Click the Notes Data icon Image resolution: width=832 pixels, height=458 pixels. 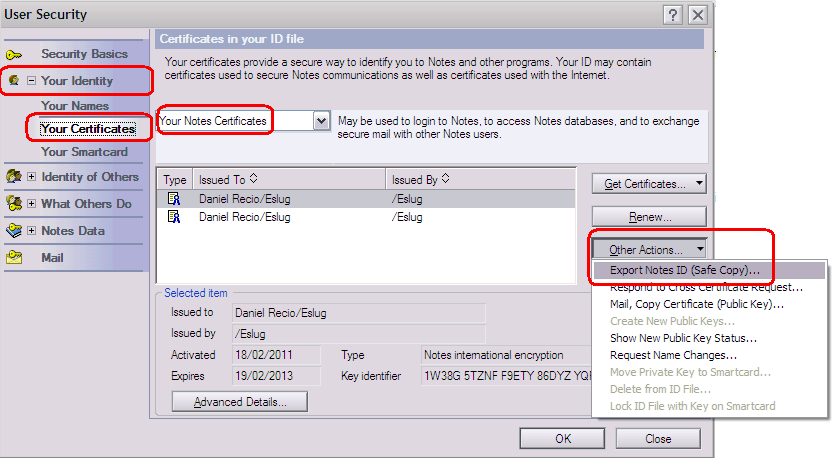(x=14, y=230)
